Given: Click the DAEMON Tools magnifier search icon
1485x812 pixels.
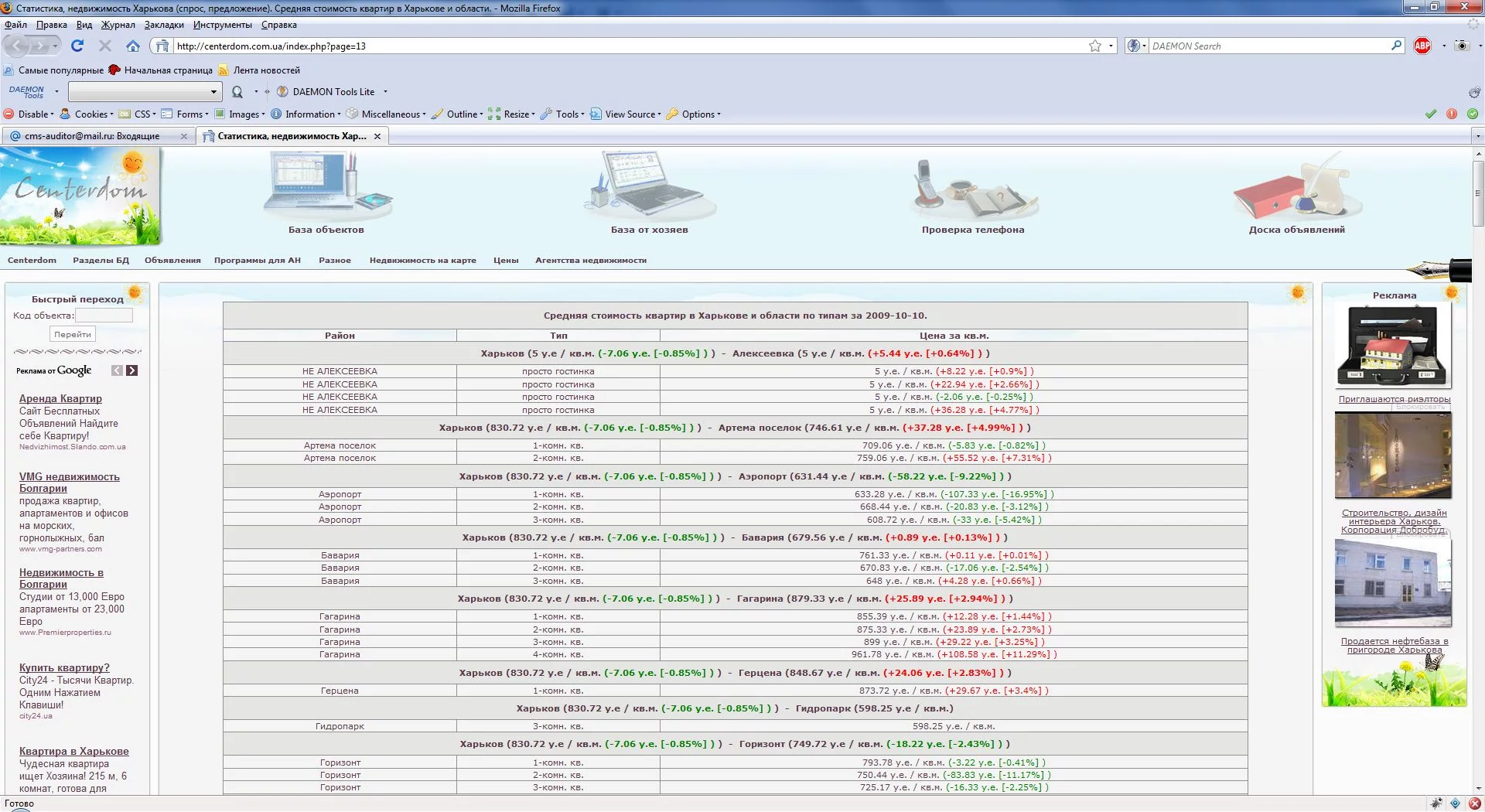Looking at the screenshot, I should point(237,92).
